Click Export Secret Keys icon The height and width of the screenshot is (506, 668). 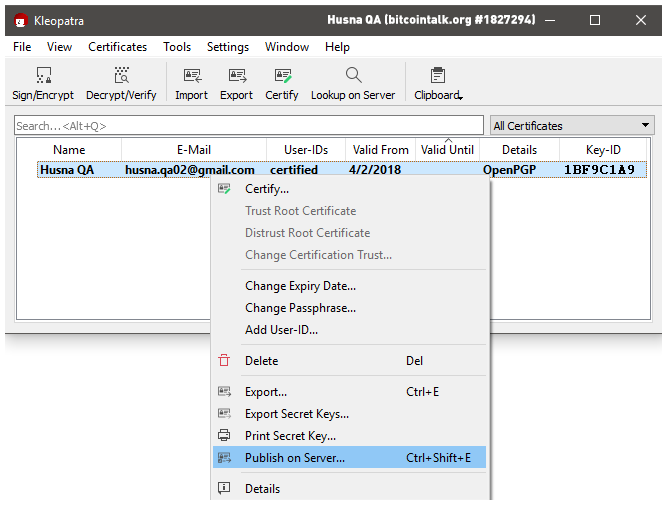click(225, 414)
